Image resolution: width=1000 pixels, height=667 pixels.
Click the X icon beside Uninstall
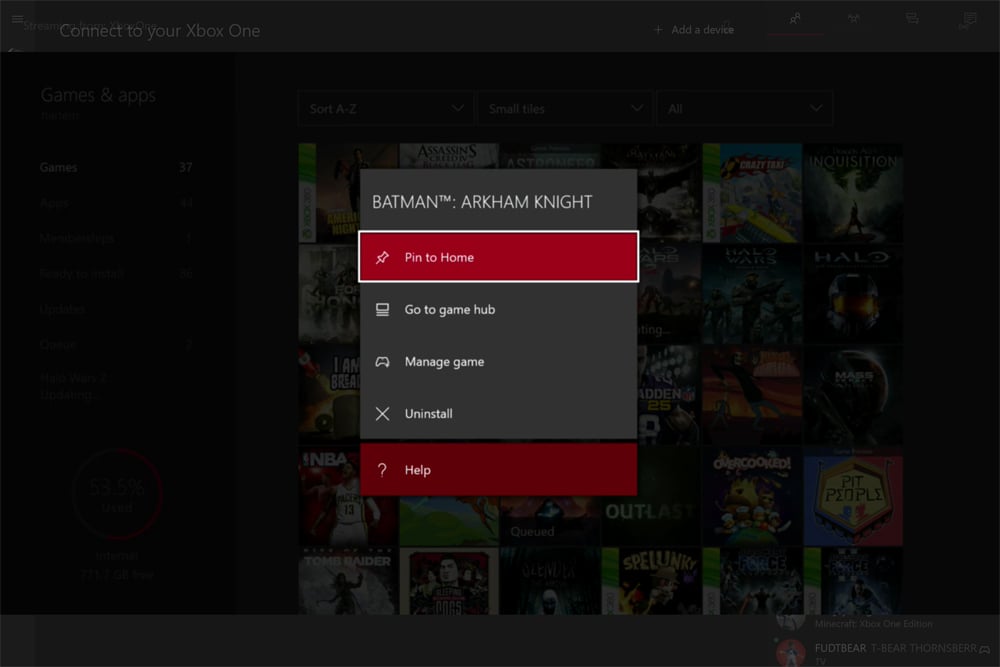pos(382,413)
